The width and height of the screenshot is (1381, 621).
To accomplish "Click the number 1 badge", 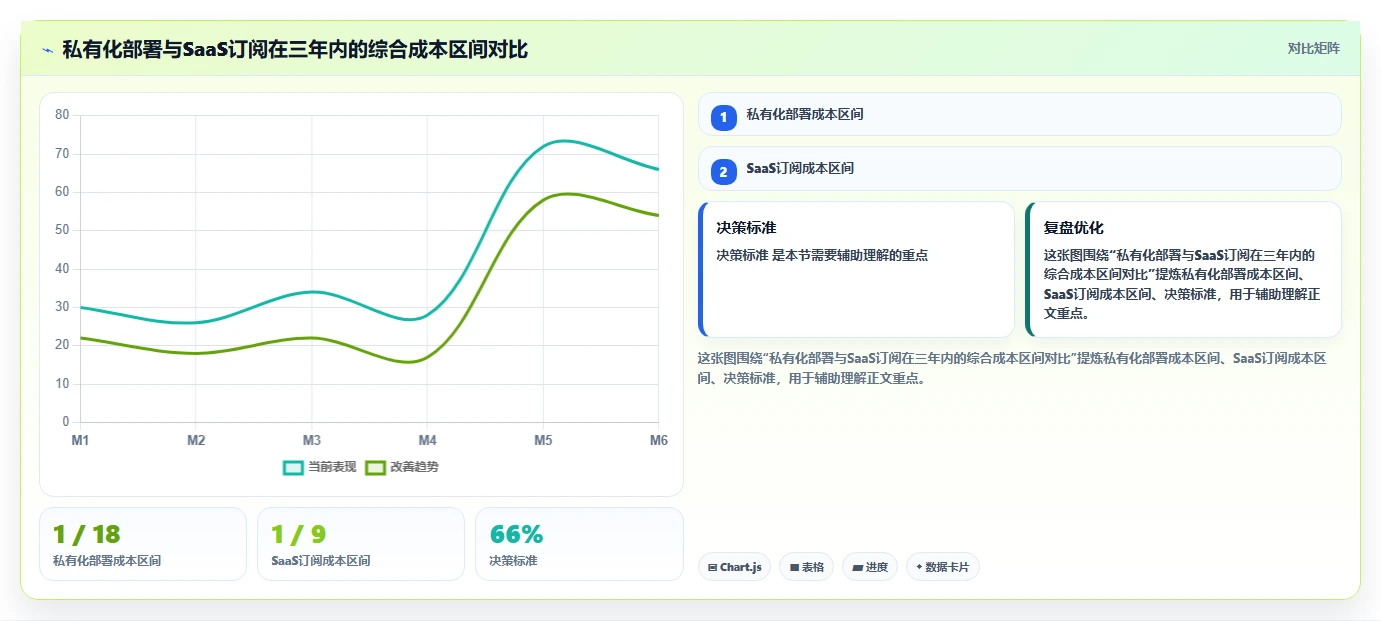I will pyautogui.click(x=723, y=117).
